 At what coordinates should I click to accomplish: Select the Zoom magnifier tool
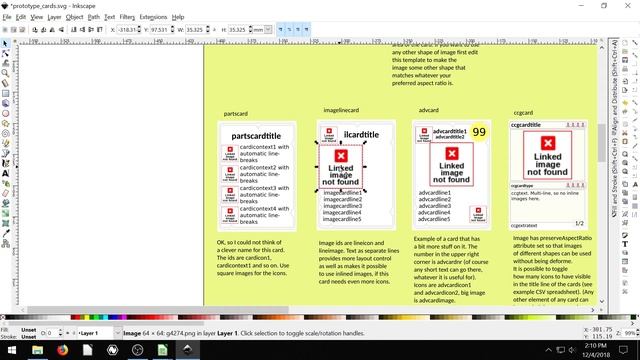pyautogui.click(x=5, y=73)
